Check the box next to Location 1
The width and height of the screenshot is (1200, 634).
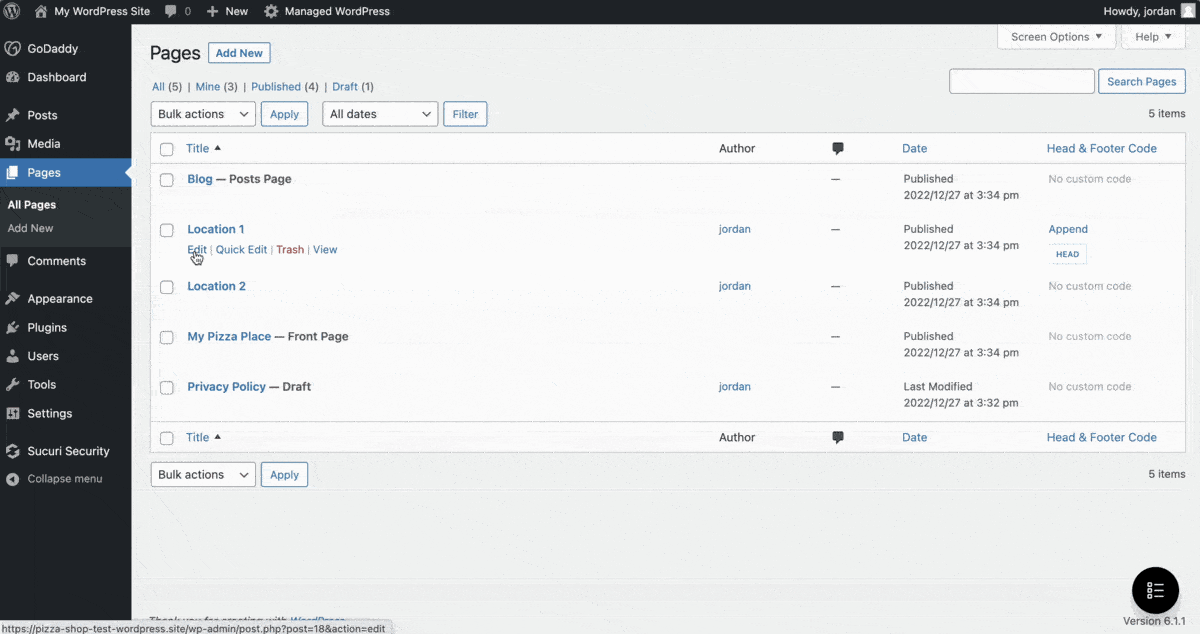[167, 230]
